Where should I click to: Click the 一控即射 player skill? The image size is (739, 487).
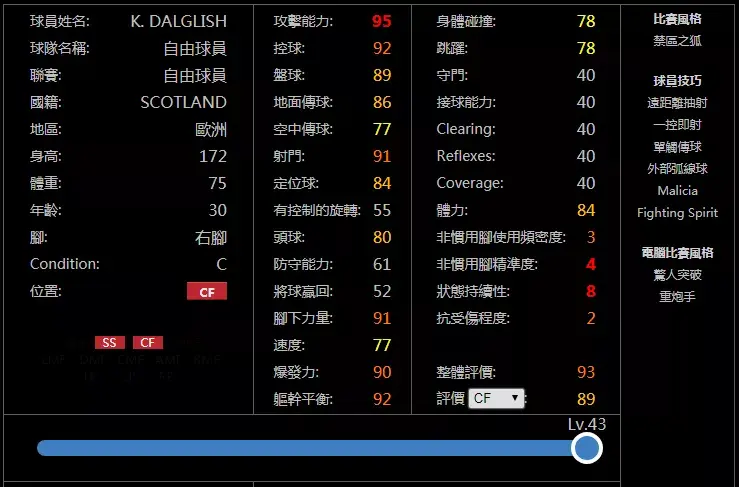point(677,125)
